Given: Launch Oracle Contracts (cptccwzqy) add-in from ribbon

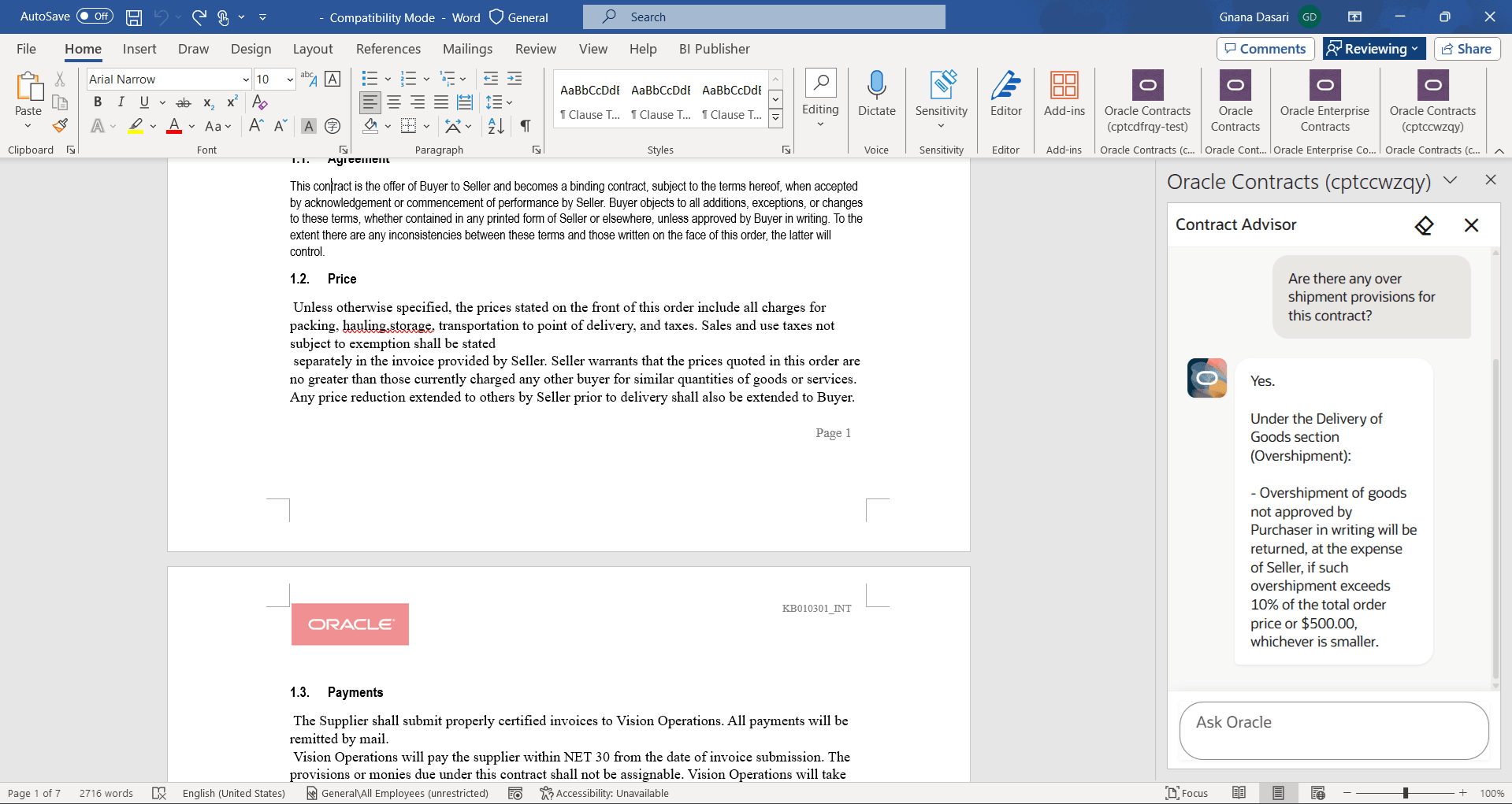Looking at the screenshot, I should pyautogui.click(x=1432, y=102).
